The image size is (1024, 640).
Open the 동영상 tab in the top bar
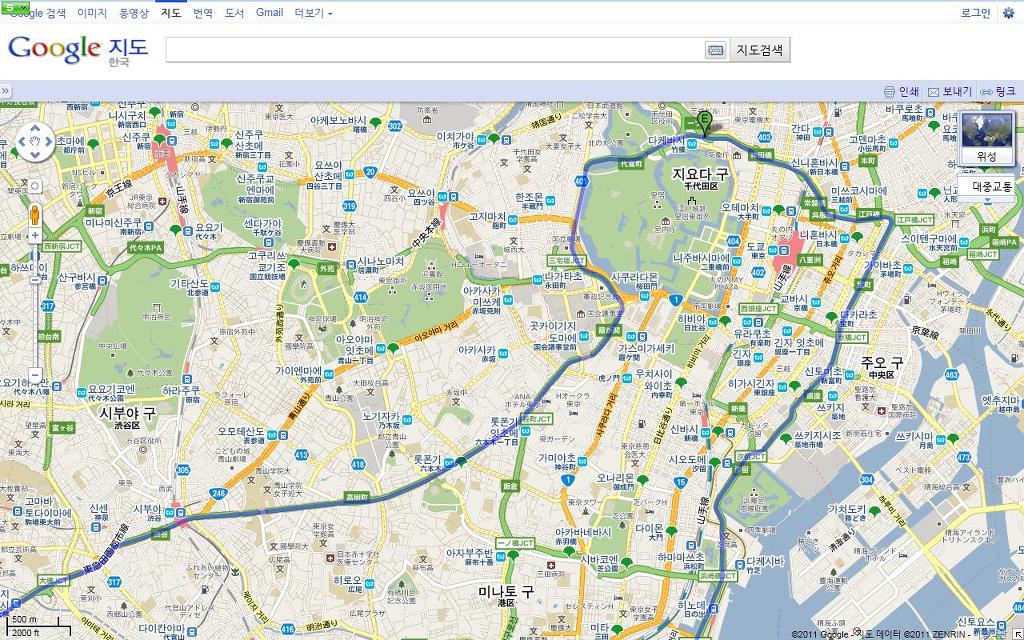(134, 12)
